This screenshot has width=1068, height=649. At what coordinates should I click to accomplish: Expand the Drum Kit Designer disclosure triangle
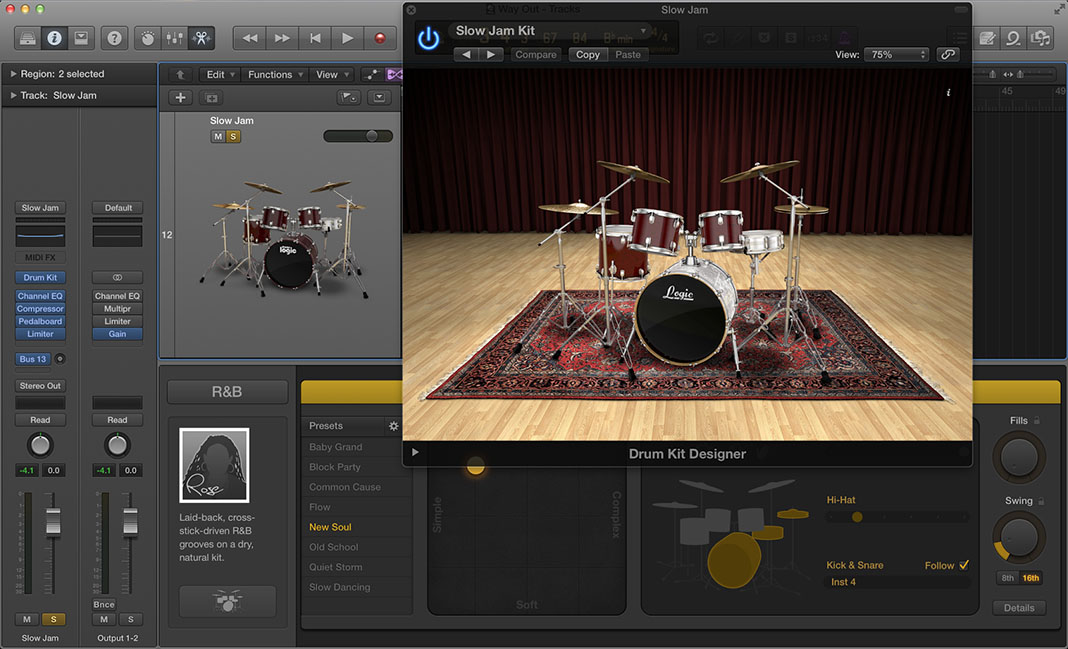[x=415, y=452]
